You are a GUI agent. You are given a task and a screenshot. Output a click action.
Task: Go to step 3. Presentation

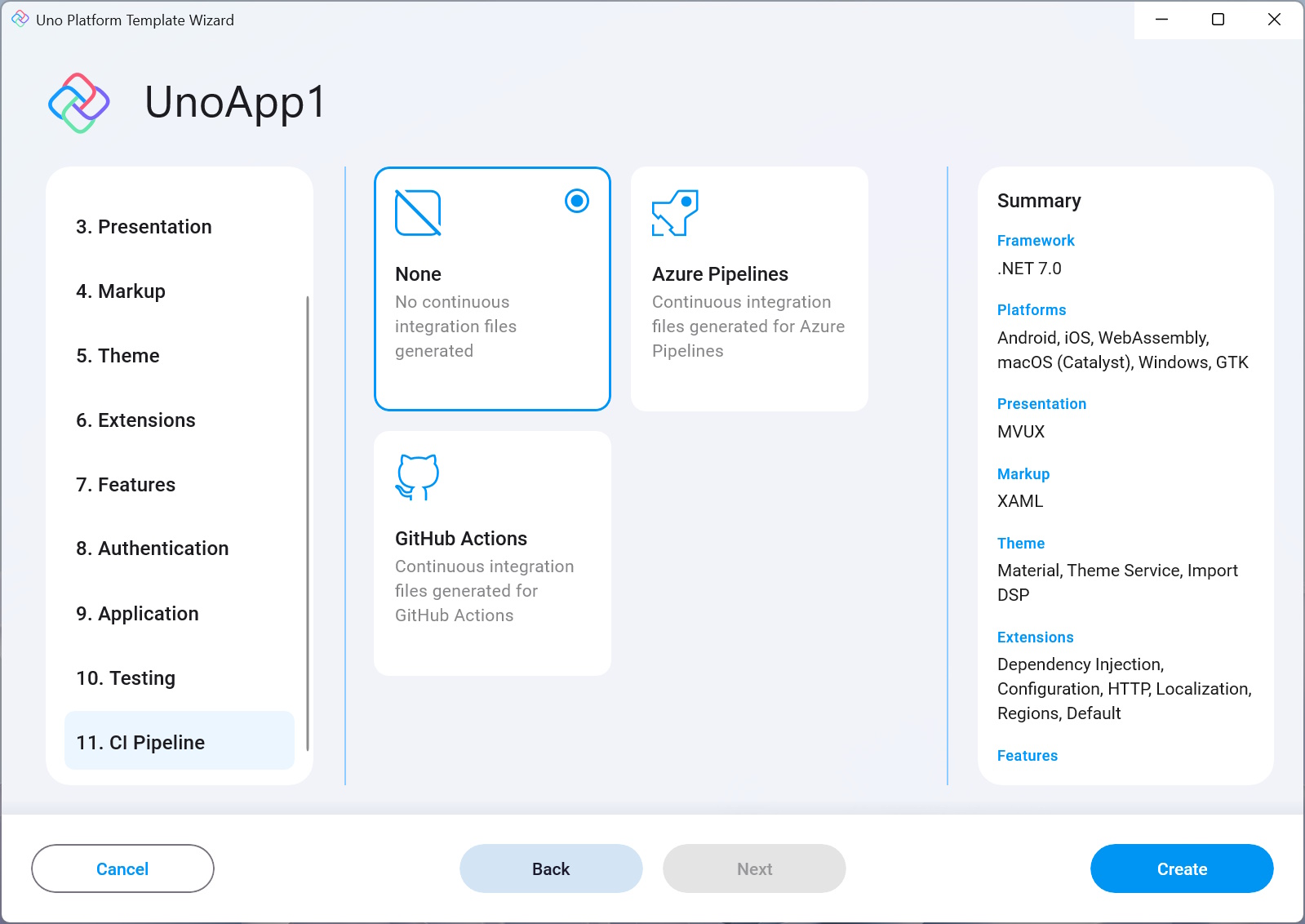(x=180, y=227)
